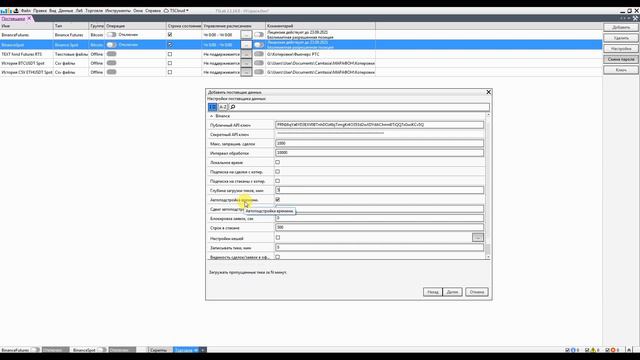Click the max requested trades field with 1000

pyautogui.click(x=380, y=144)
